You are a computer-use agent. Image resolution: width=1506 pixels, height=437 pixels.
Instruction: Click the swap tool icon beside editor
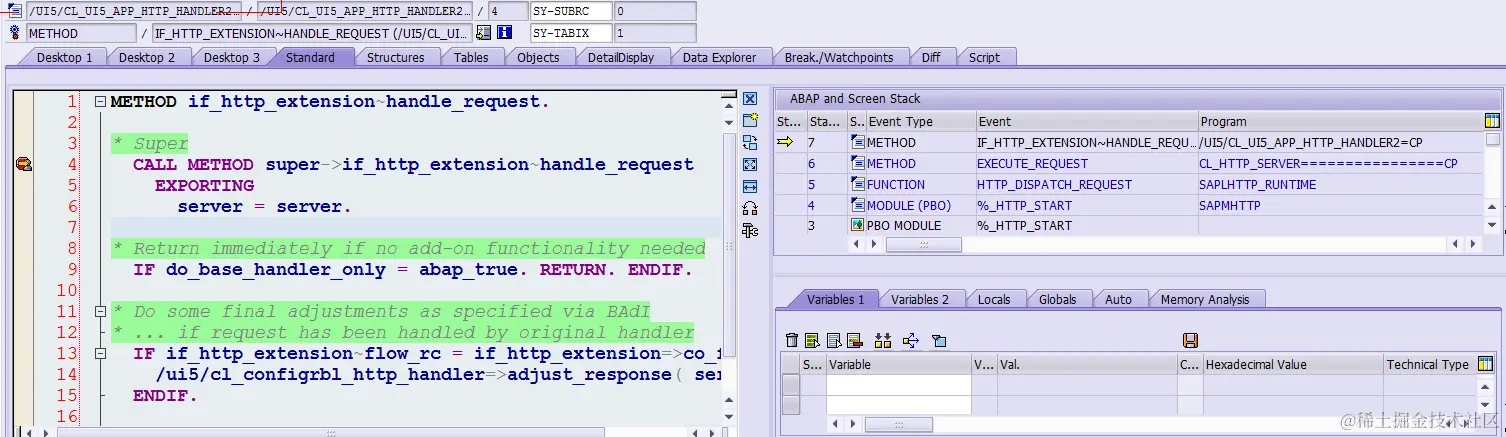(750, 143)
